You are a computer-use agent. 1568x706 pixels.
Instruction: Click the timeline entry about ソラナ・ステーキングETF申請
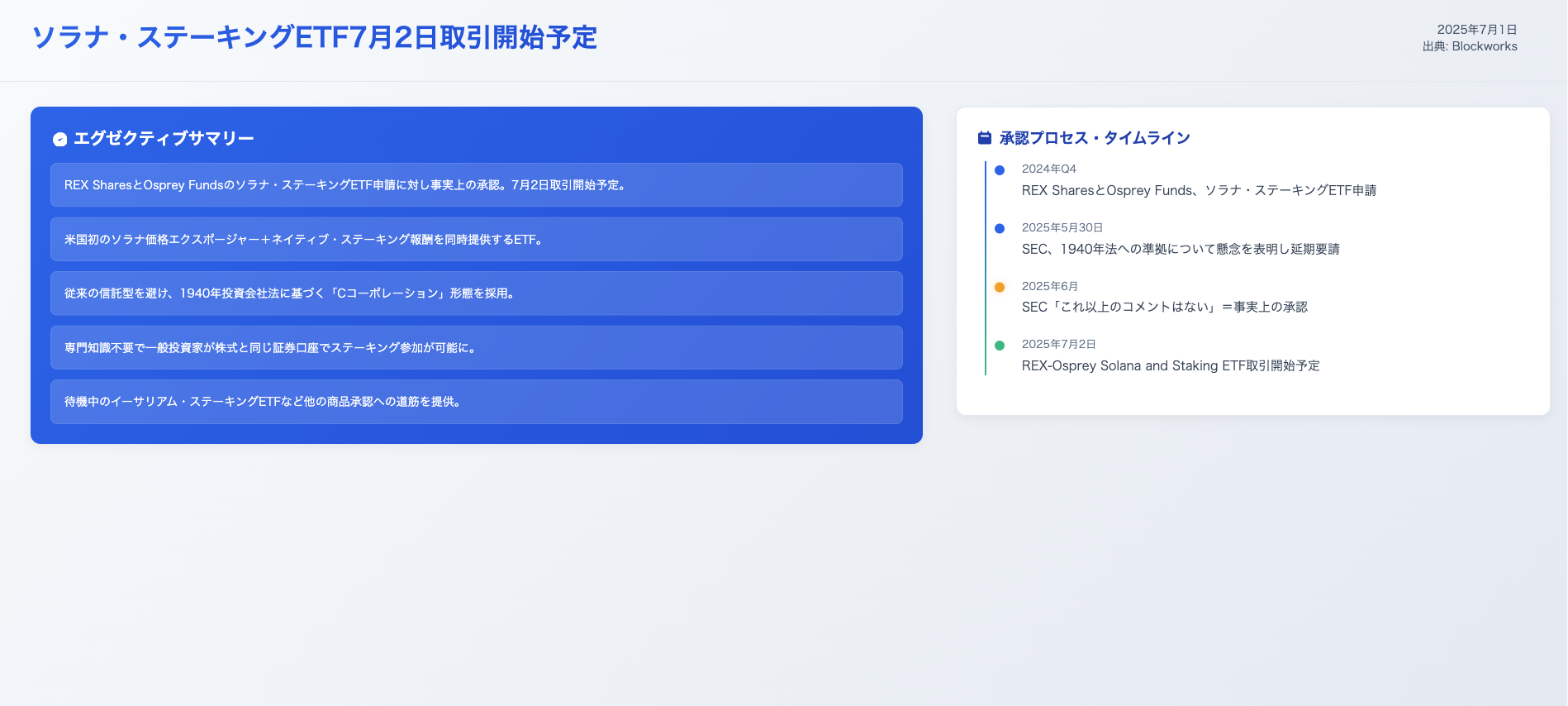pos(1199,190)
